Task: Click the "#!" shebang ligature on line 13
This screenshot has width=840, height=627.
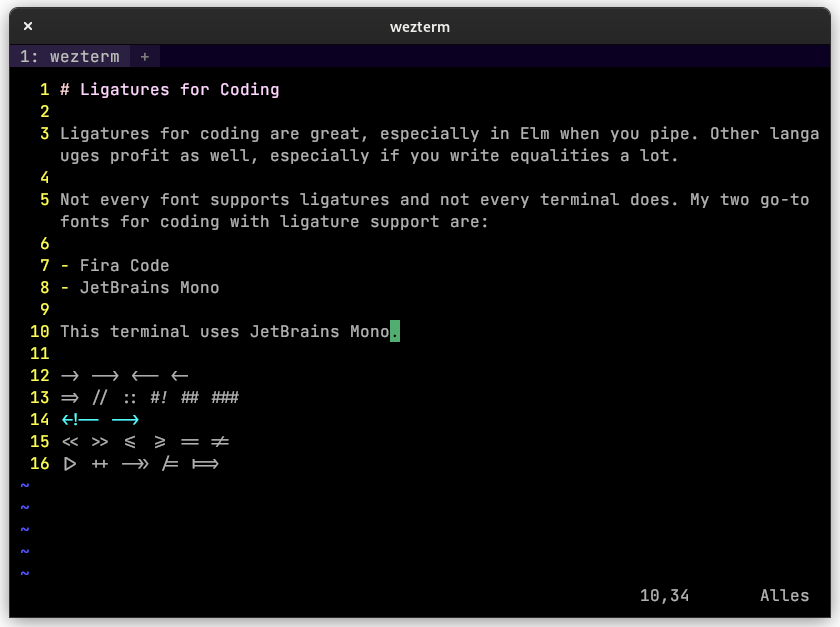Action: pos(159,398)
